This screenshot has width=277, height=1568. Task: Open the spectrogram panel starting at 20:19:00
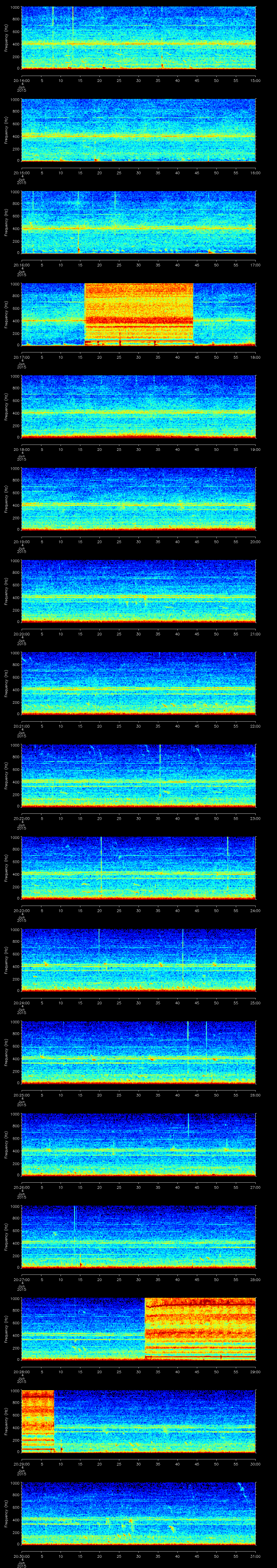coord(138,499)
